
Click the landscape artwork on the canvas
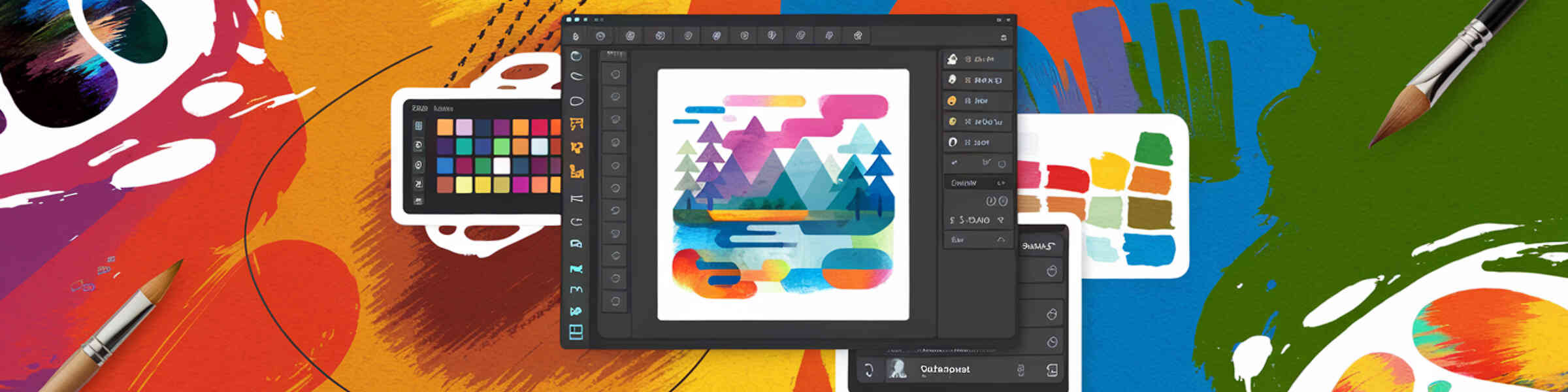pyautogui.click(x=783, y=195)
